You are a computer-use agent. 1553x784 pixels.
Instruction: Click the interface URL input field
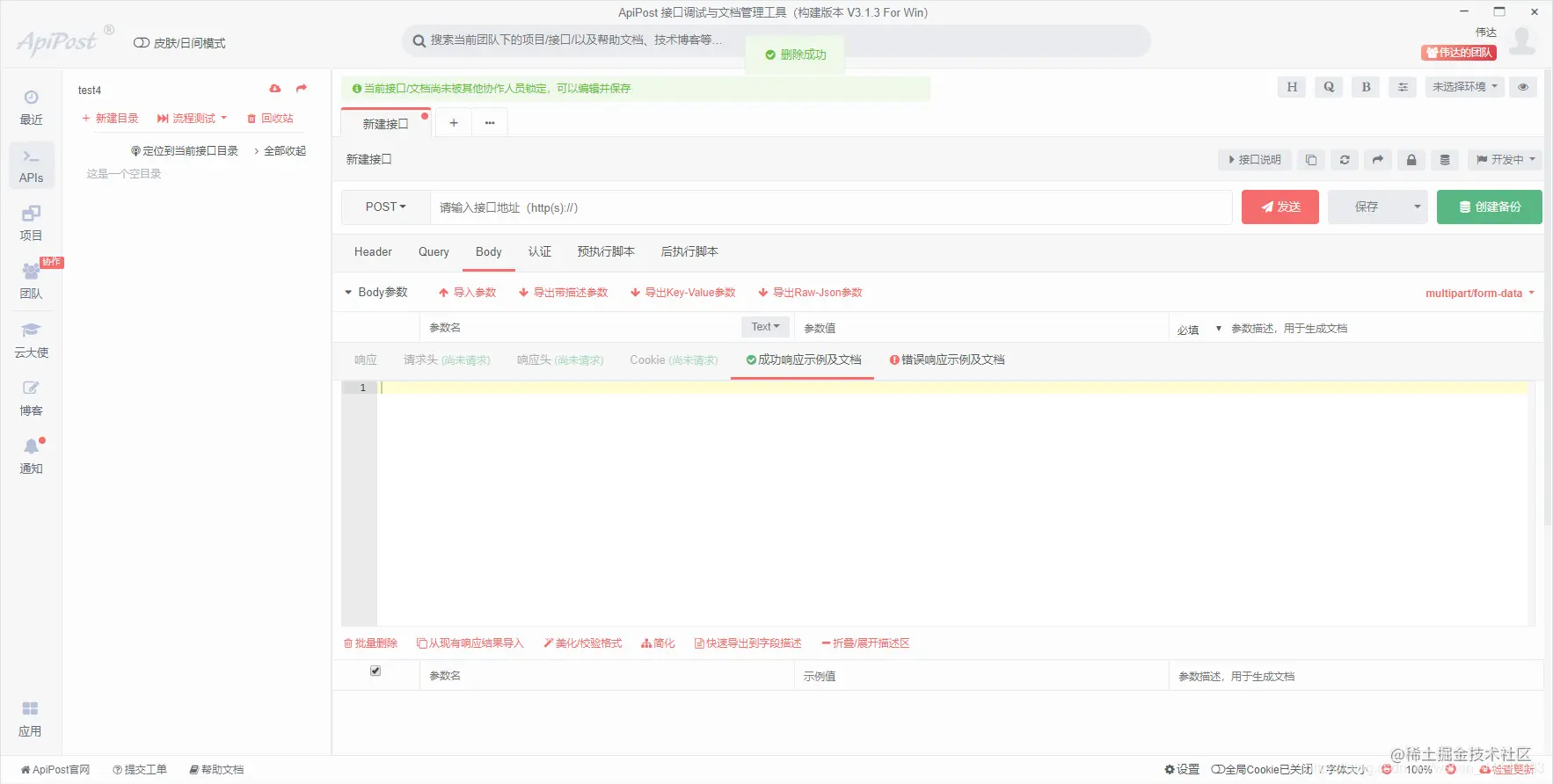pyautogui.click(x=831, y=207)
